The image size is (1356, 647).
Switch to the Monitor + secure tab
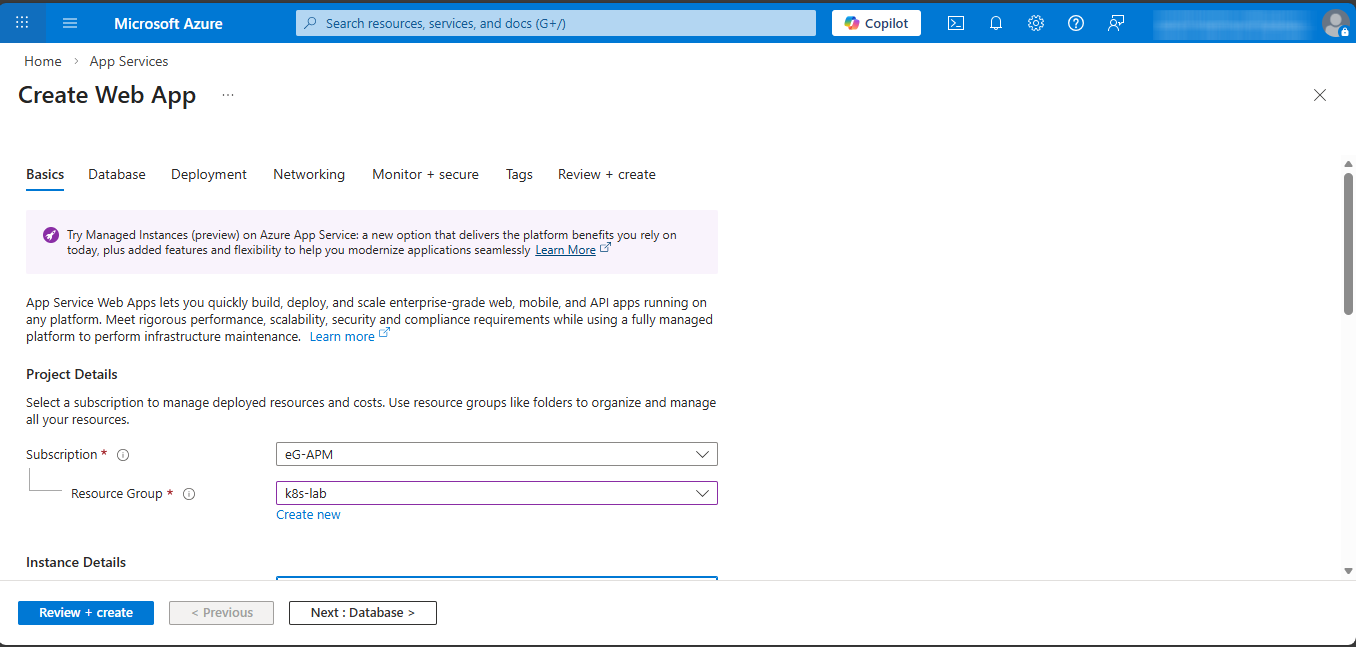(x=425, y=174)
